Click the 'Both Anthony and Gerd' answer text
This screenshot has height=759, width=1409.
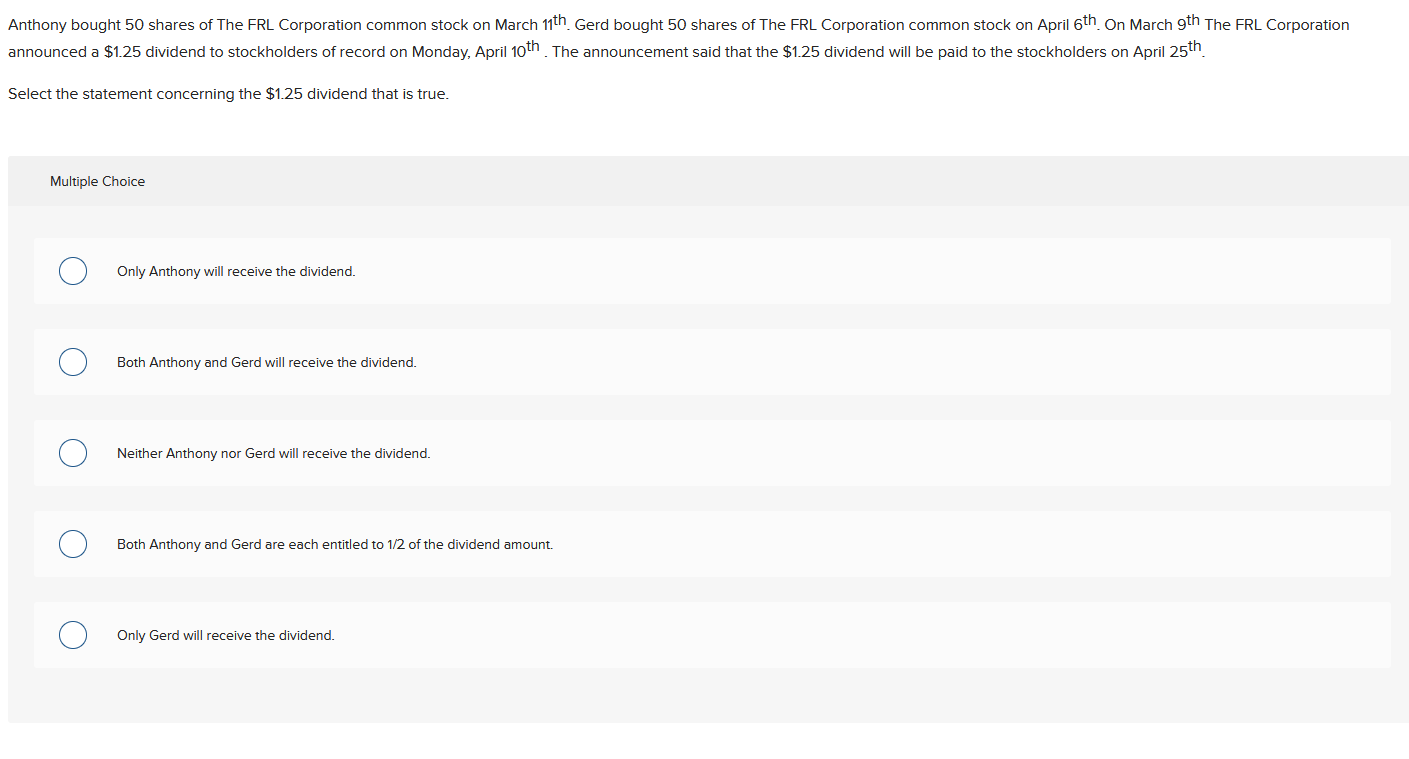click(265, 362)
